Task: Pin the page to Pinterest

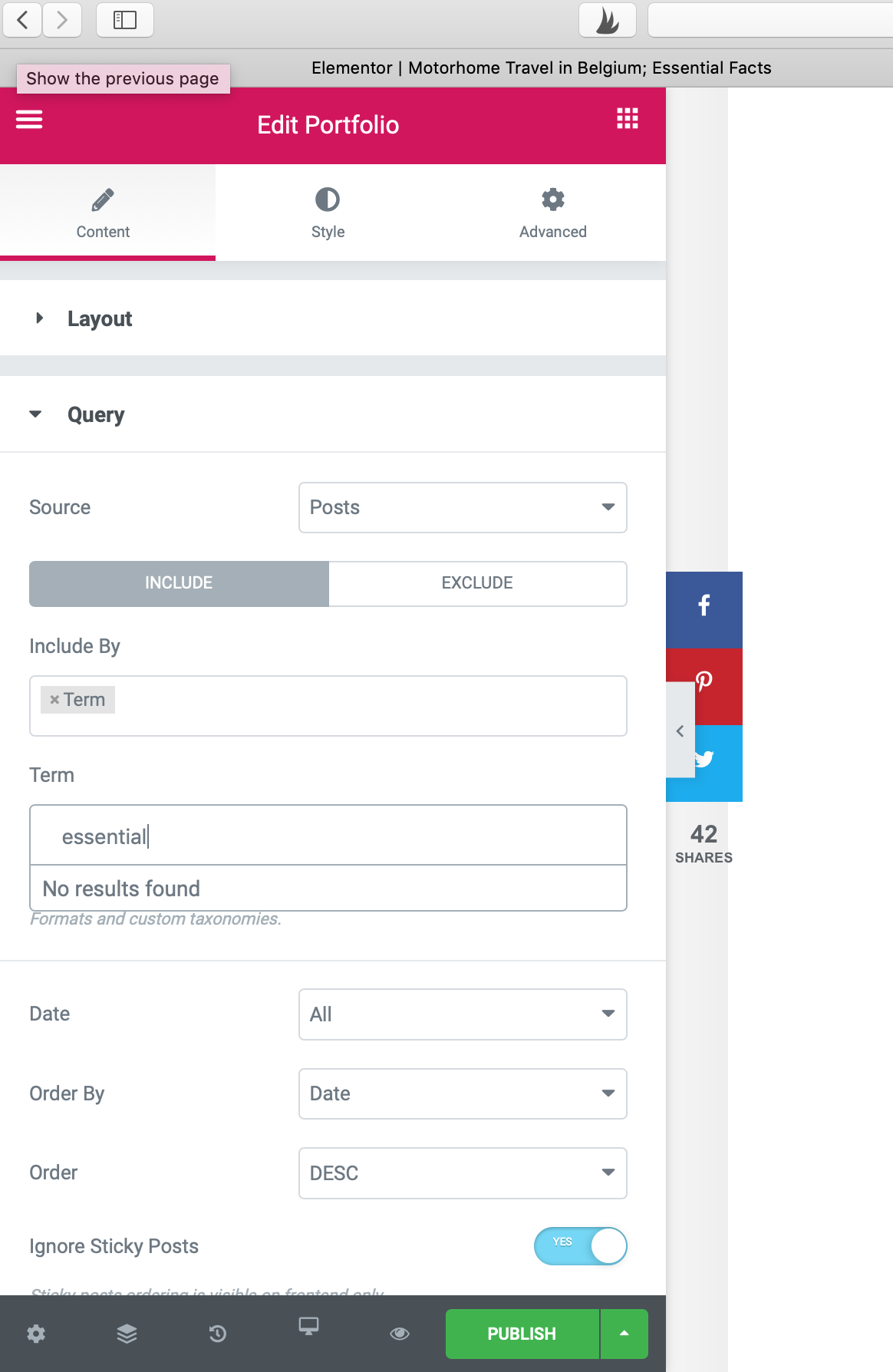Action: click(704, 682)
